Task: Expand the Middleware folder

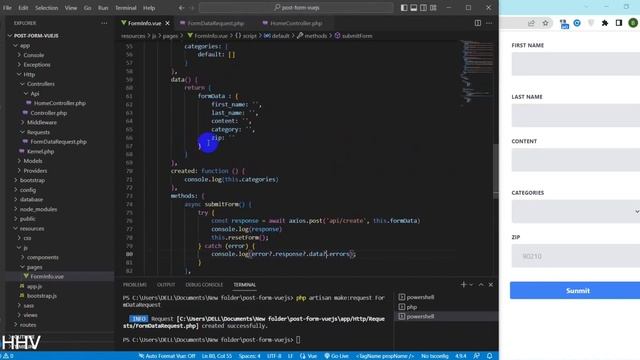Action: [x=42, y=122]
